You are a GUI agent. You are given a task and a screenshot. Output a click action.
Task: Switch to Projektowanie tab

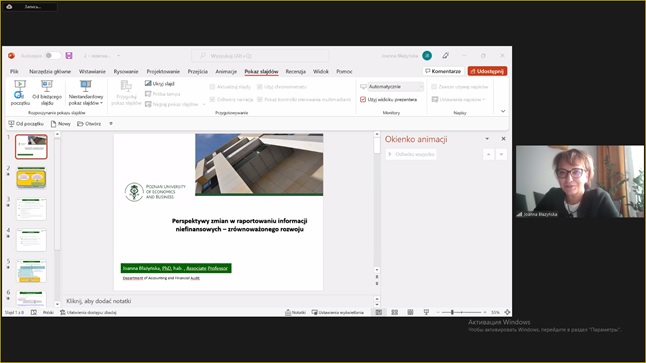163,71
